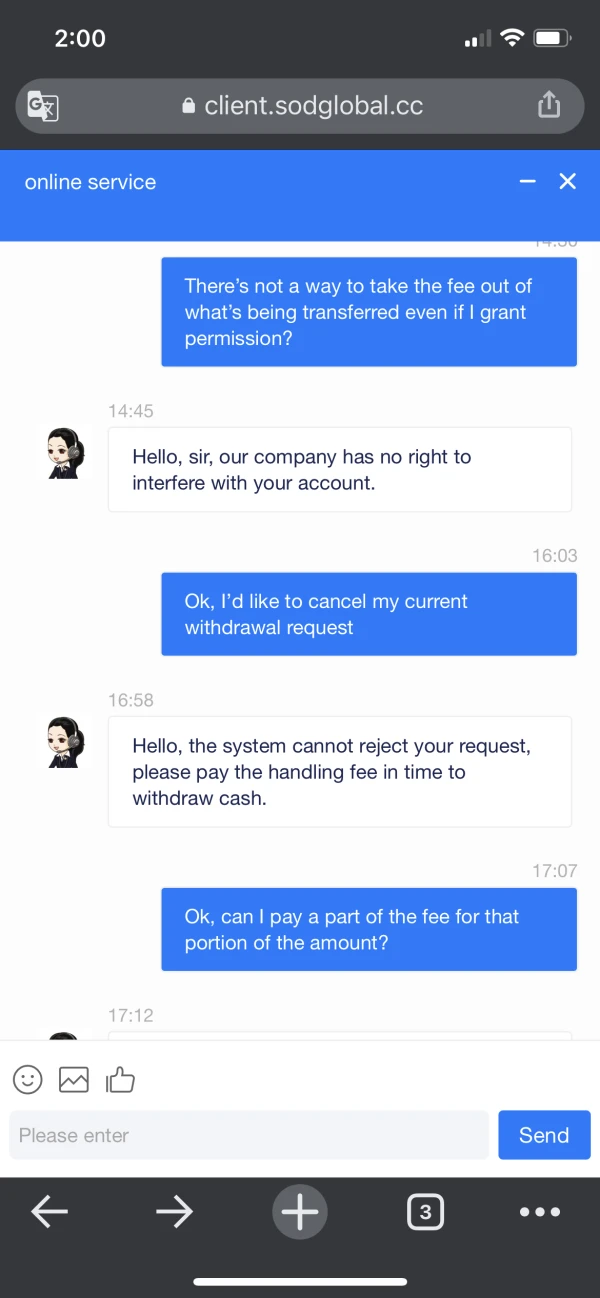
Task: Open the browser three-dots menu
Action: pyautogui.click(x=540, y=1212)
